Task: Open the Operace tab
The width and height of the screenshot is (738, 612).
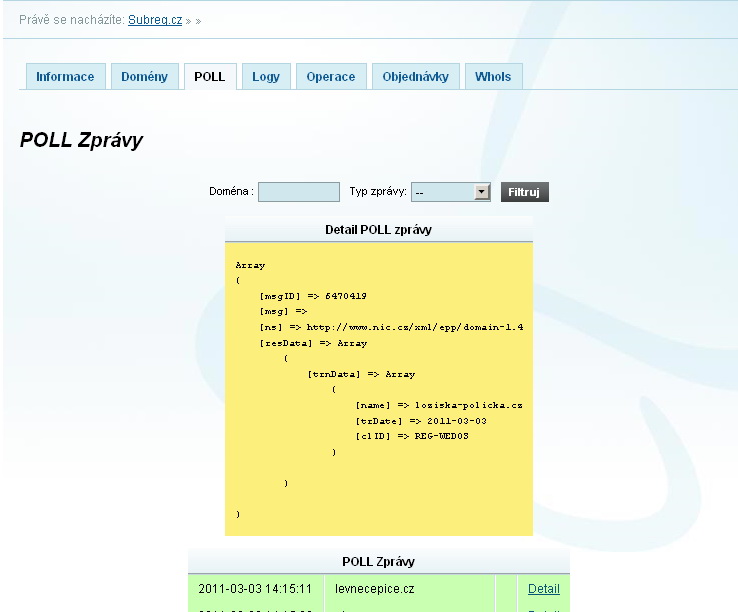Action: 330,77
